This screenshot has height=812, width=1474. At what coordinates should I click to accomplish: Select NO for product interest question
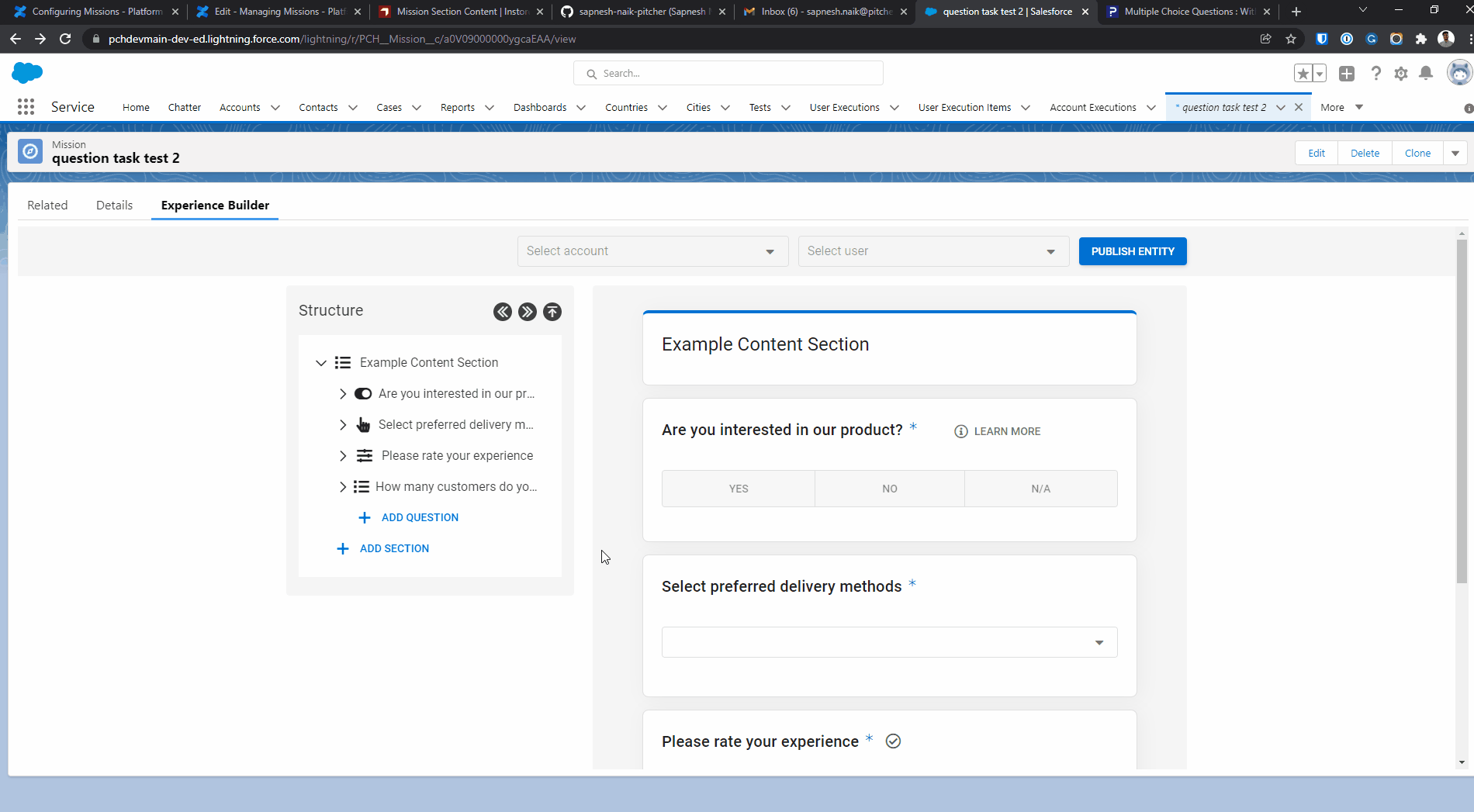[889, 489]
